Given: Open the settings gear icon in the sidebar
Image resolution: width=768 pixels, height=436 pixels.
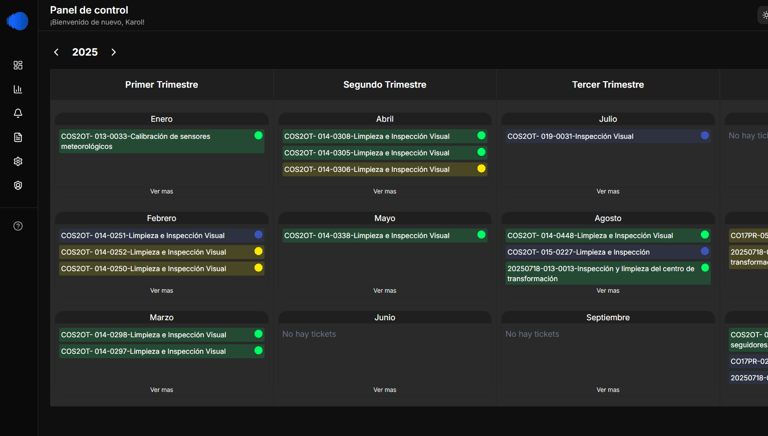Looking at the screenshot, I should 18,161.
